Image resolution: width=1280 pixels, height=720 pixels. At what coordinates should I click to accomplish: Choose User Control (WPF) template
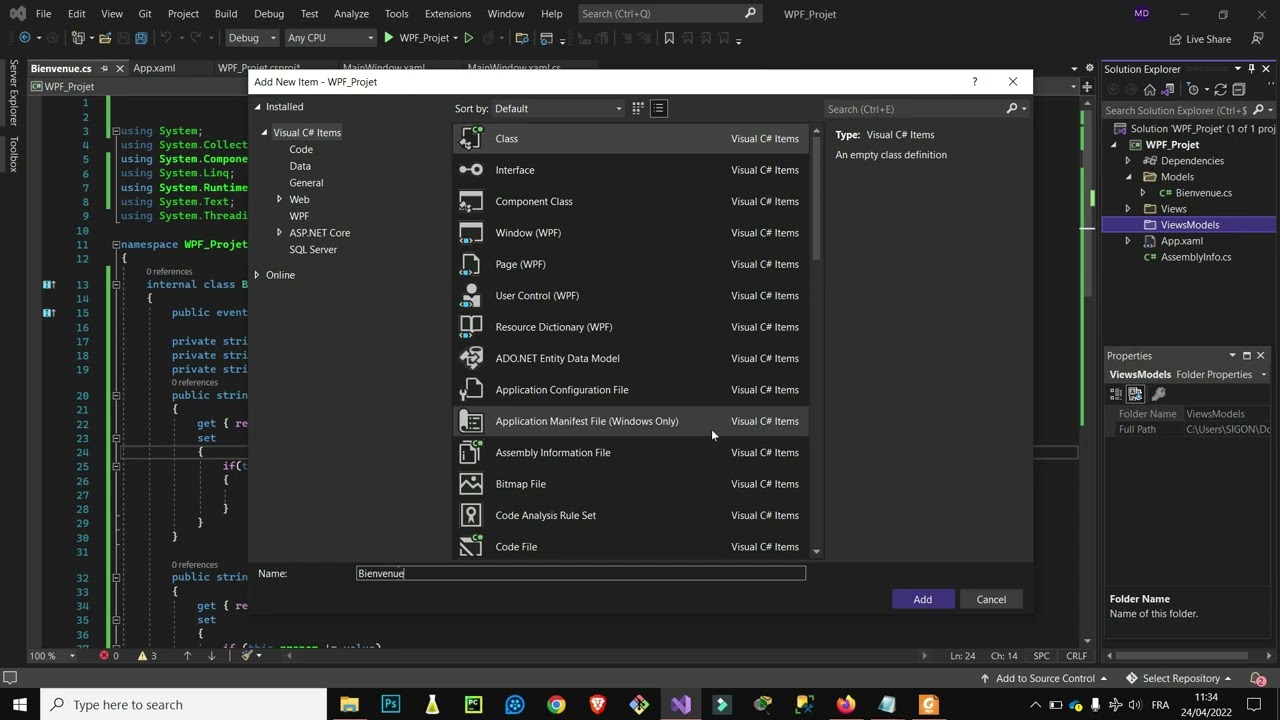click(x=631, y=296)
